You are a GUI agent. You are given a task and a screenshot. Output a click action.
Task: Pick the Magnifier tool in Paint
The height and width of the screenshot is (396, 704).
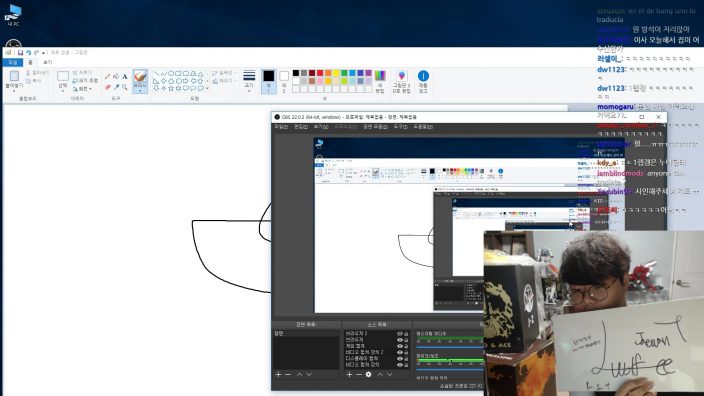tap(124, 87)
